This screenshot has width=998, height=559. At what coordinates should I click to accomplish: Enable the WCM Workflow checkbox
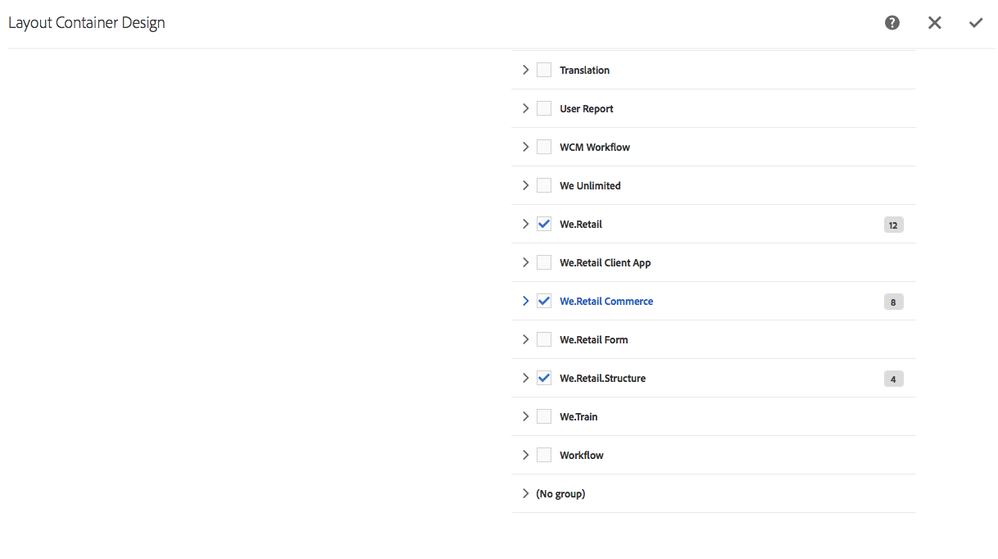[544, 147]
